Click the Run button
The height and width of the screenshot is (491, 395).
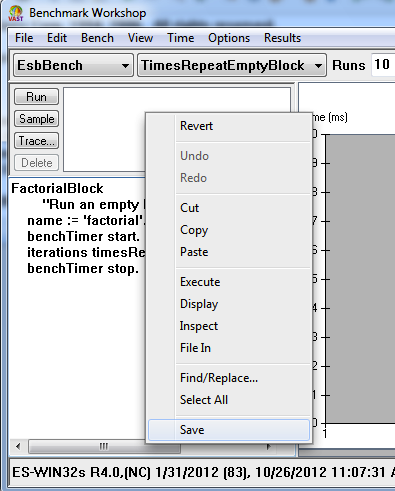click(36, 97)
